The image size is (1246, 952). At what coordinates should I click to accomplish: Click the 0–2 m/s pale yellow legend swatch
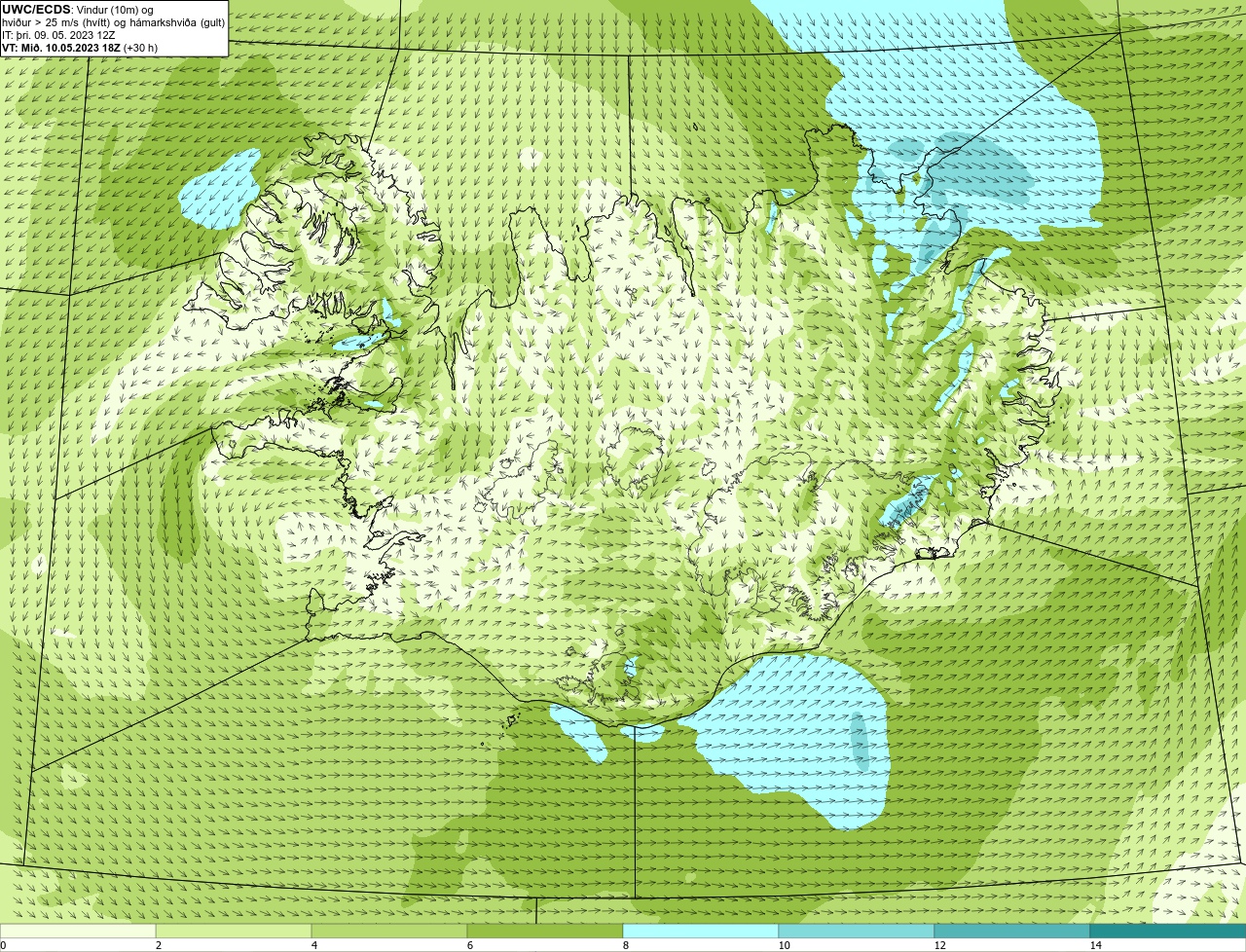[78, 931]
